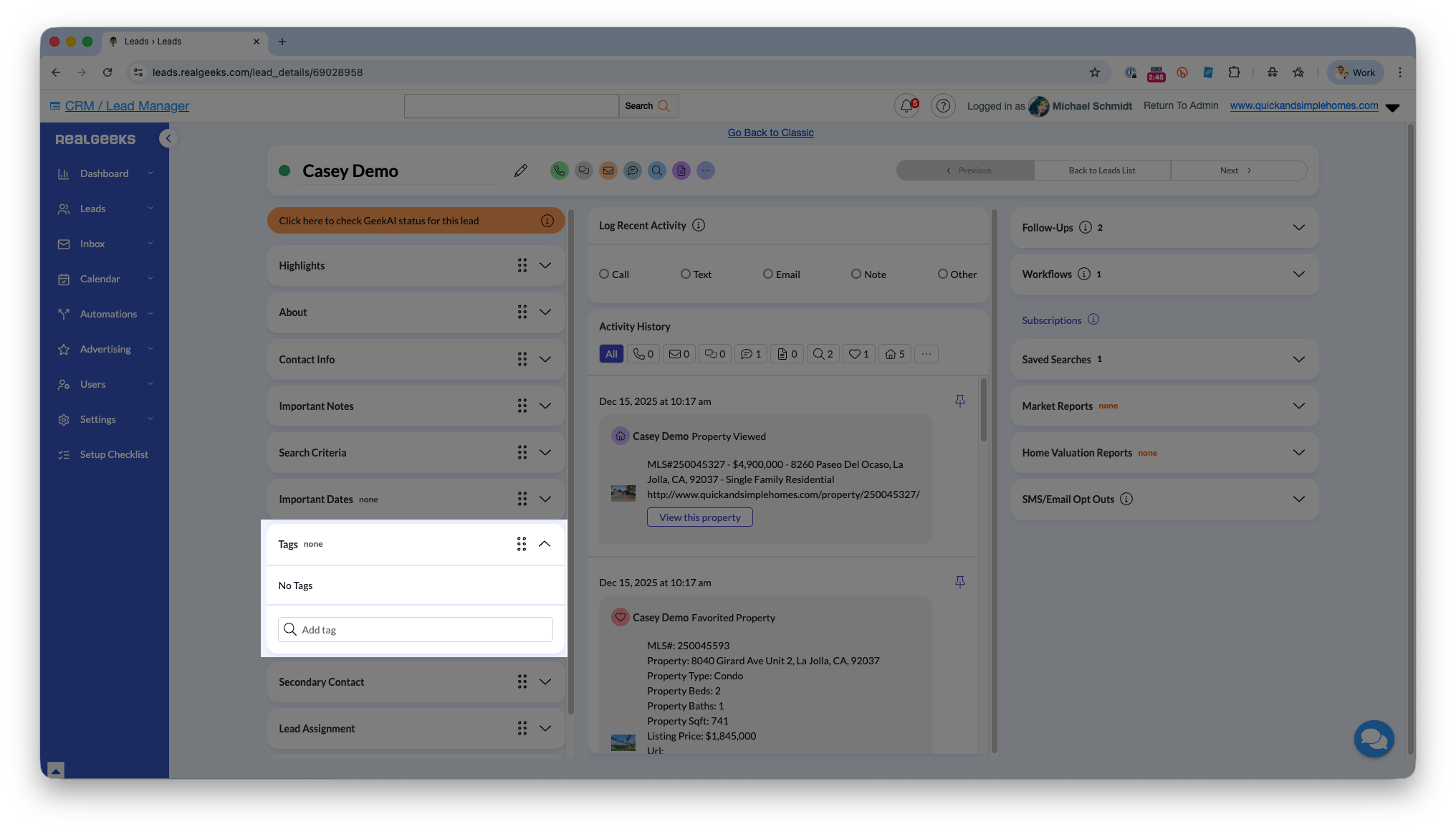This screenshot has height=832, width=1456.
Task: Click the Tags section drag handle
Action: (522, 544)
